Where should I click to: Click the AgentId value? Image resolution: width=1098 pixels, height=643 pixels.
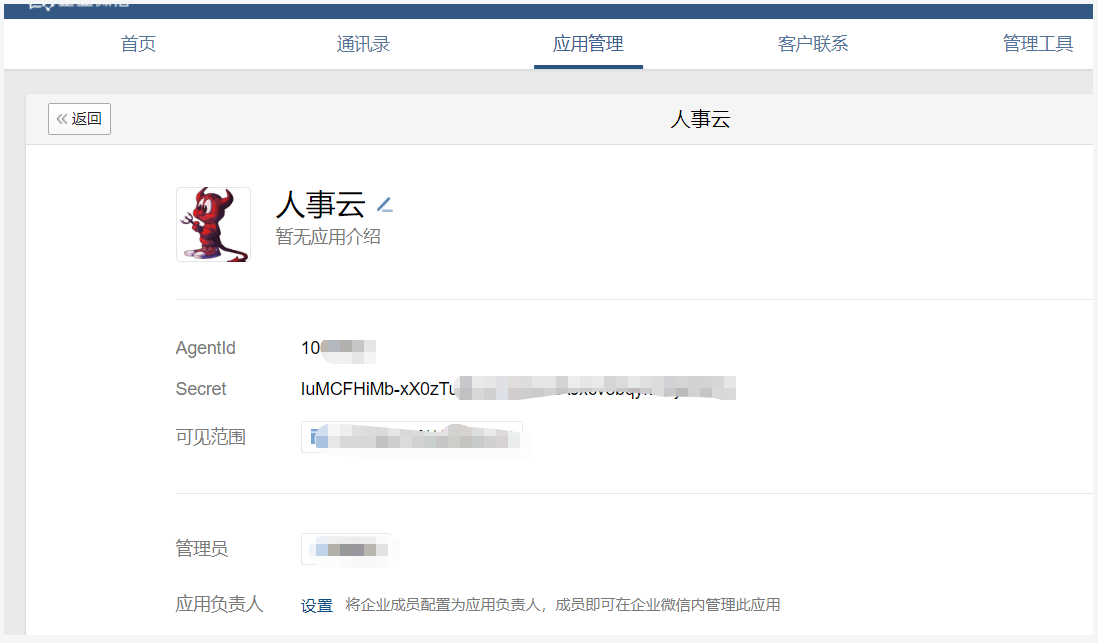[338, 348]
